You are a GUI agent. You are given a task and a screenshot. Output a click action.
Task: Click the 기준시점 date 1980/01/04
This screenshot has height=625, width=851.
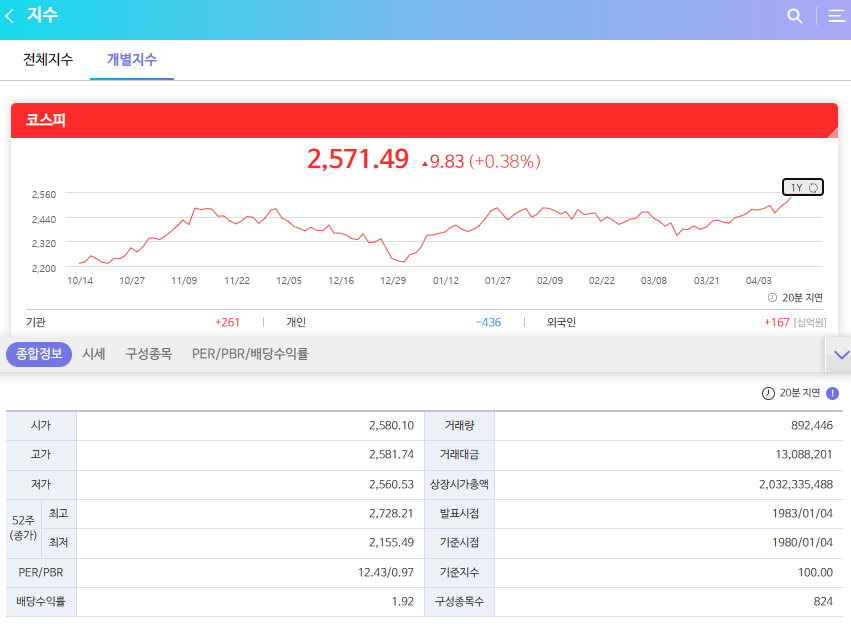pos(803,543)
